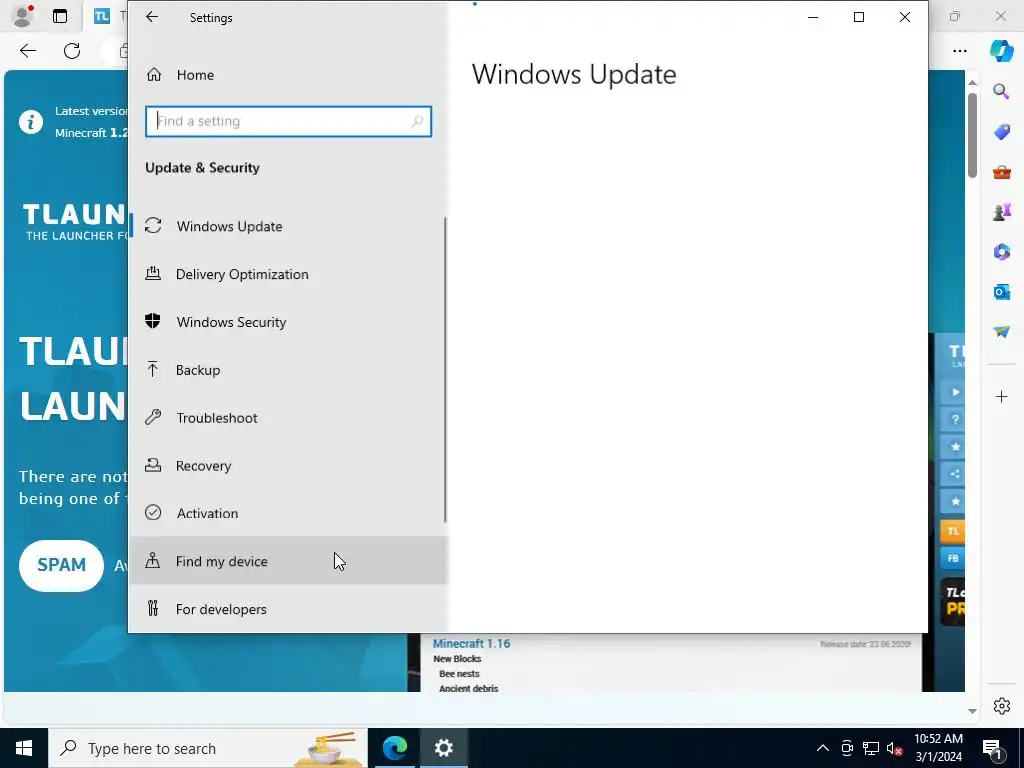Select Backup in Update & Security
Screen dimensions: 1024x768
pos(288,370)
